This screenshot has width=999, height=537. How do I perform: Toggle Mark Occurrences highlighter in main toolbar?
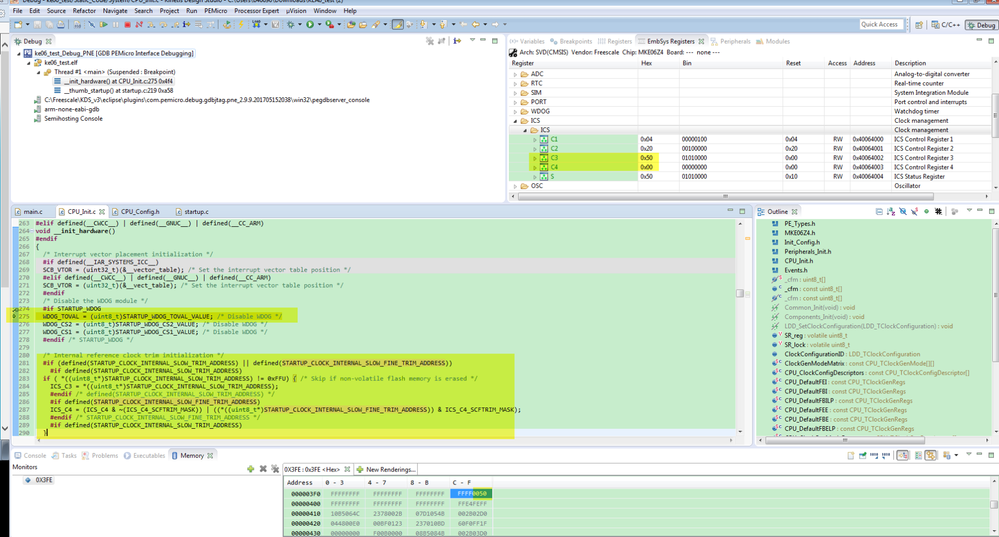398,24
